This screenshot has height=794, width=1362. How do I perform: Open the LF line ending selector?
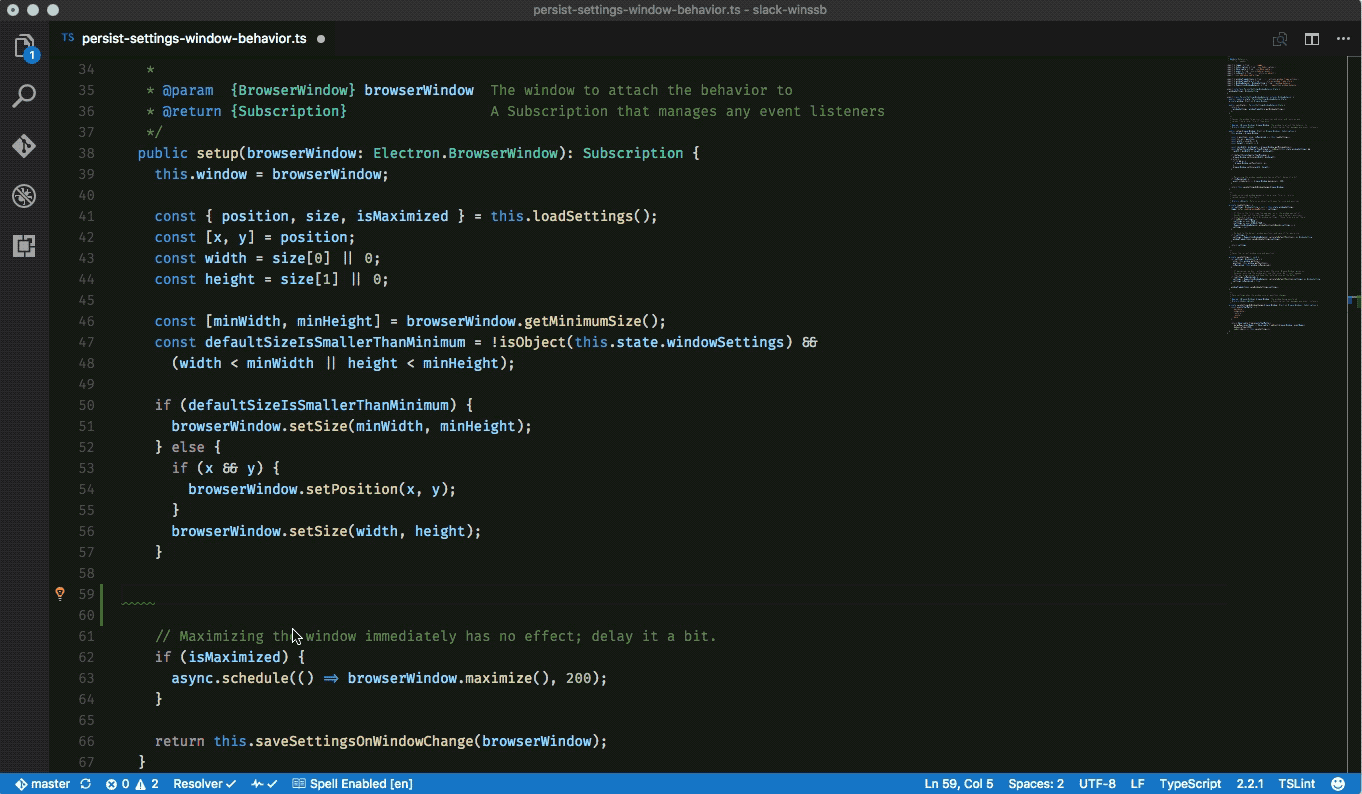pyautogui.click(x=1139, y=784)
